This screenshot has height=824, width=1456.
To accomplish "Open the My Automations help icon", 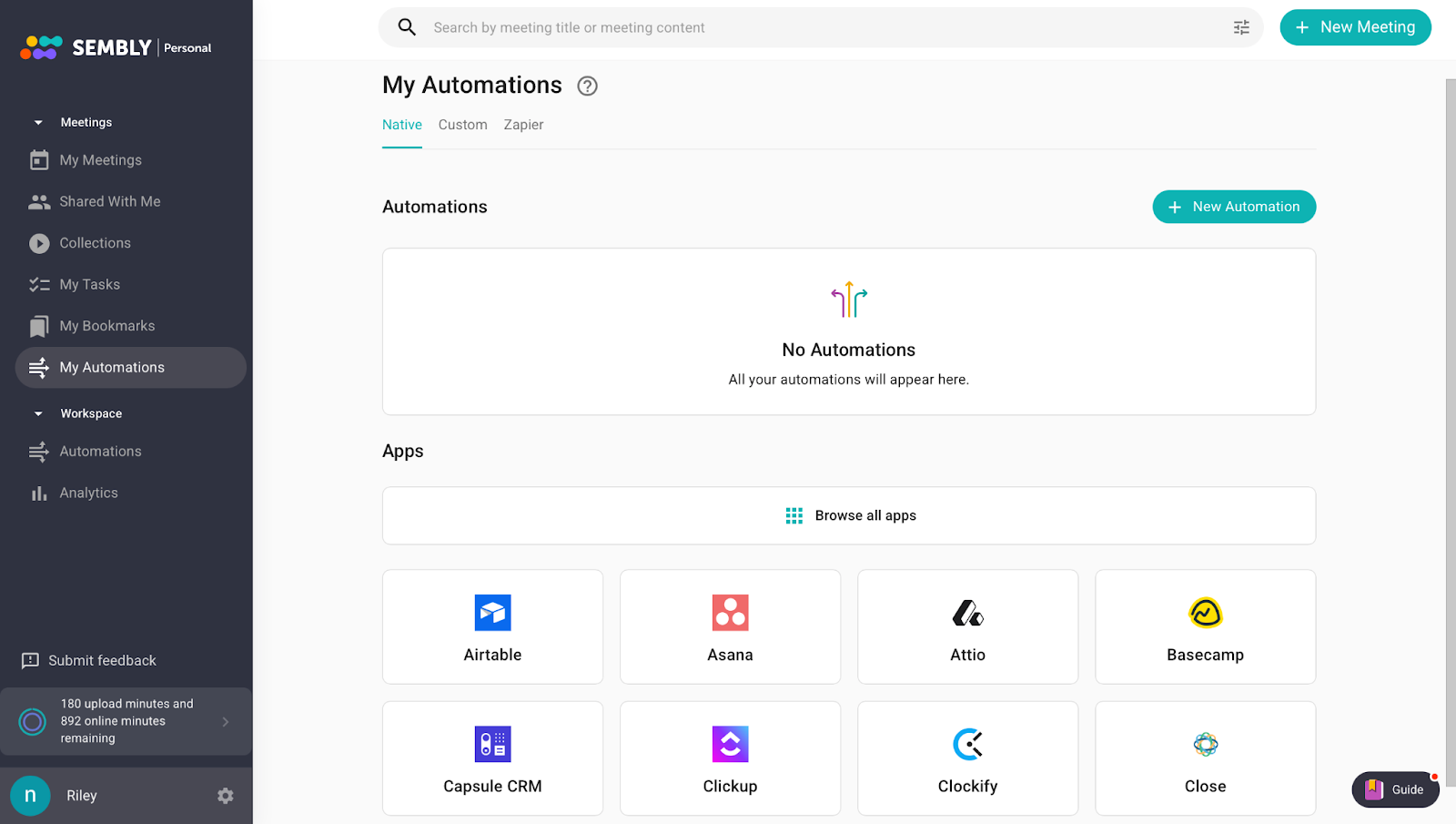I will [x=588, y=86].
